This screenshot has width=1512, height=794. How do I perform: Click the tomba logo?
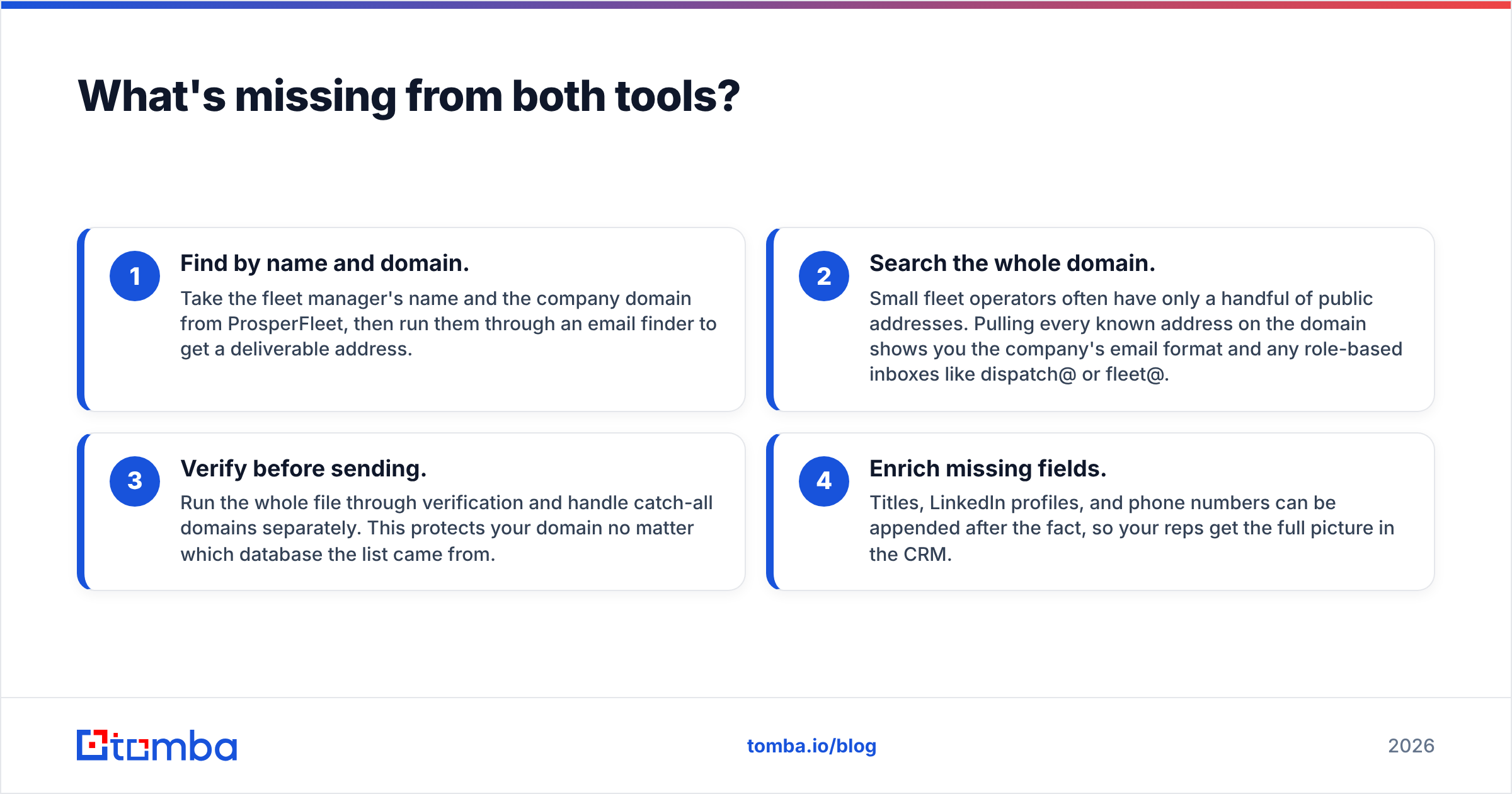[157, 745]
